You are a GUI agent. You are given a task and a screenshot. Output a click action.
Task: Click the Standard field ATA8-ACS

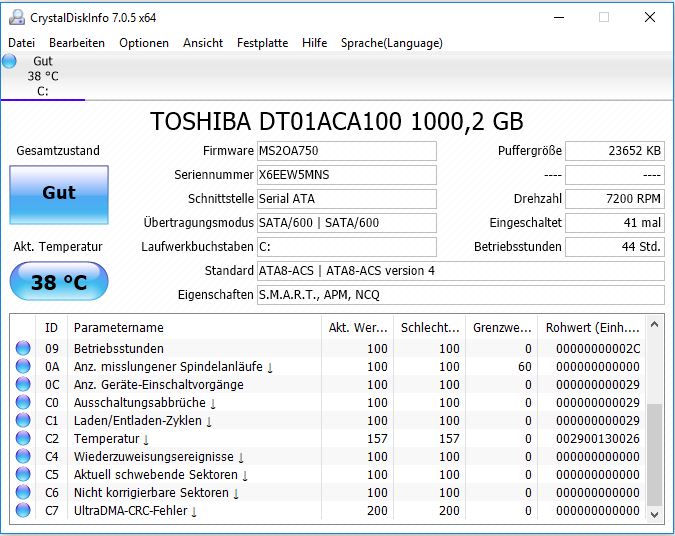(x=461, y=271)
